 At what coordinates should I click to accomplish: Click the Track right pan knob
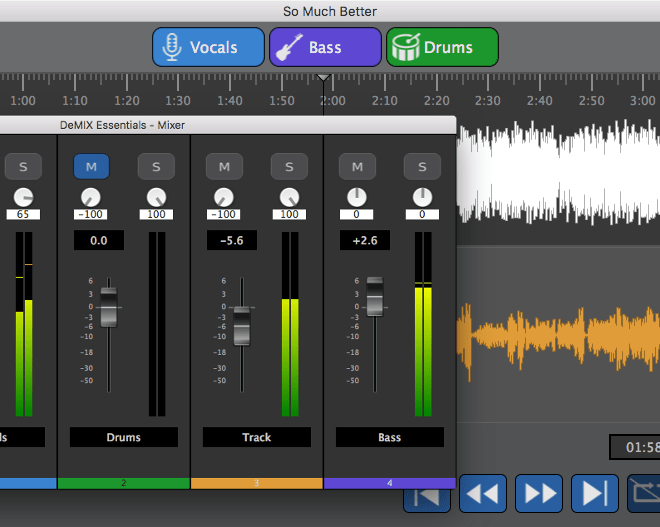(289, 197)
